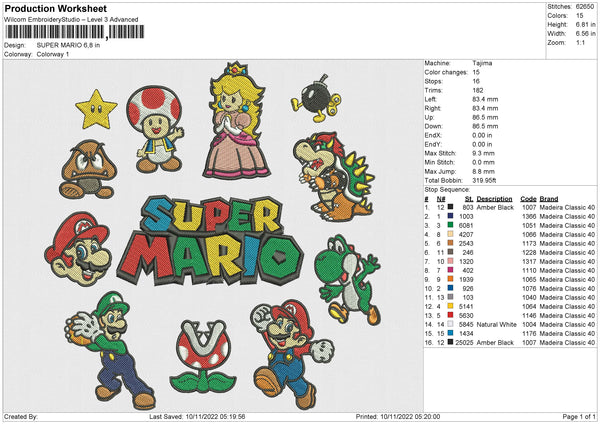This screenshot has width=600, height=424.
Task: Click the Machine value 'Tajima'
Action: pos(482,63)
